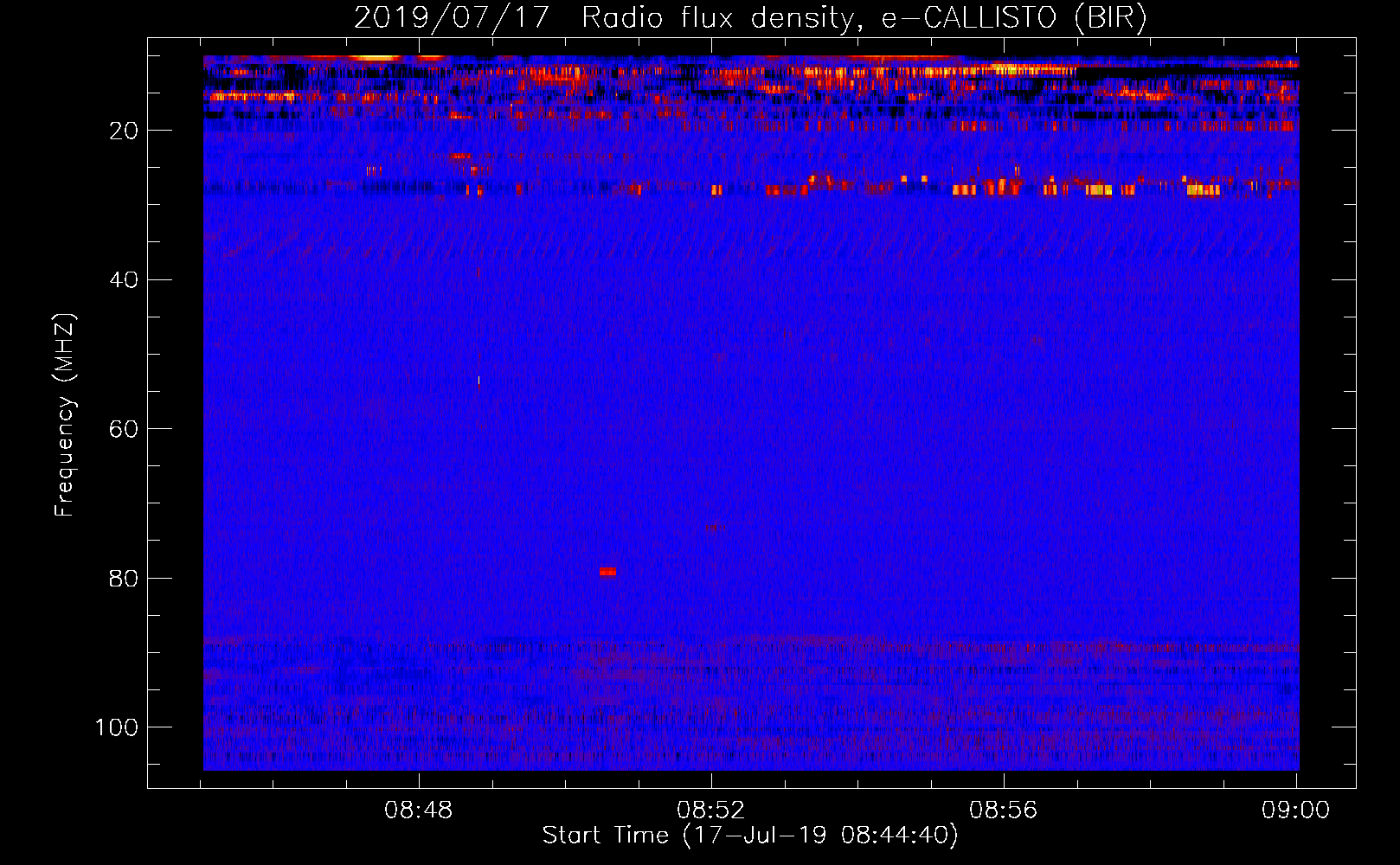
Task: Click the isolated red burst near 80 MHz
Action: pos(607,571)
